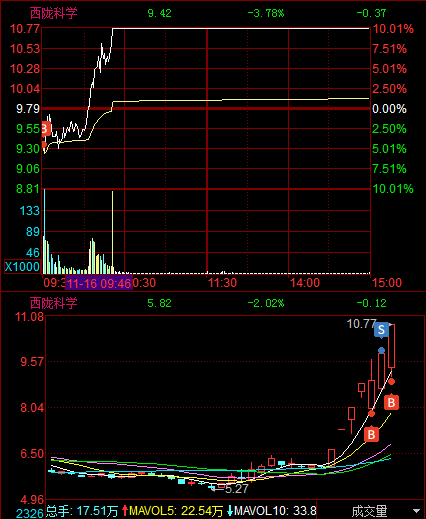The image size is (426, 519).
Task: Click the daily chart change value -0.12
Action: tap(371, 303)
